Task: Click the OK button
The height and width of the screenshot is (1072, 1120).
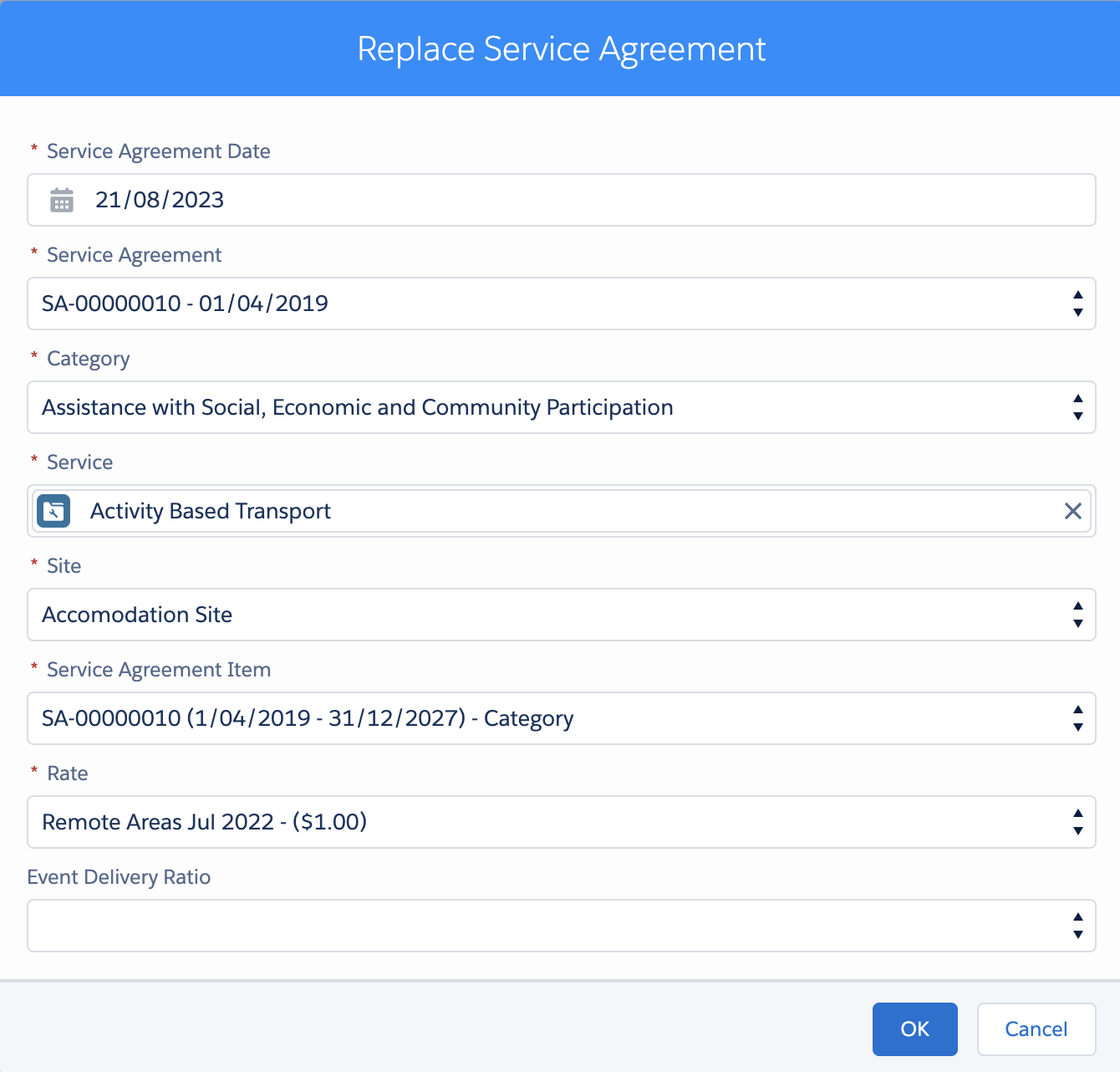Action: tap(914, 1029)
